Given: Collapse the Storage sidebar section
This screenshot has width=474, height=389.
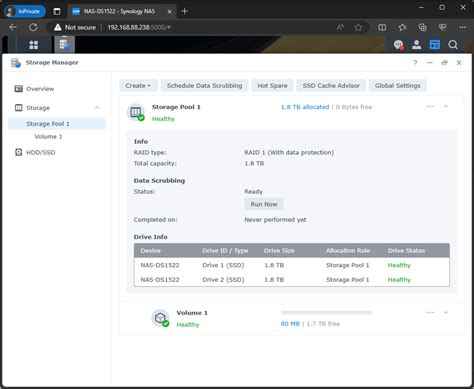Looking at the screenshot, I should click(97, 108).
